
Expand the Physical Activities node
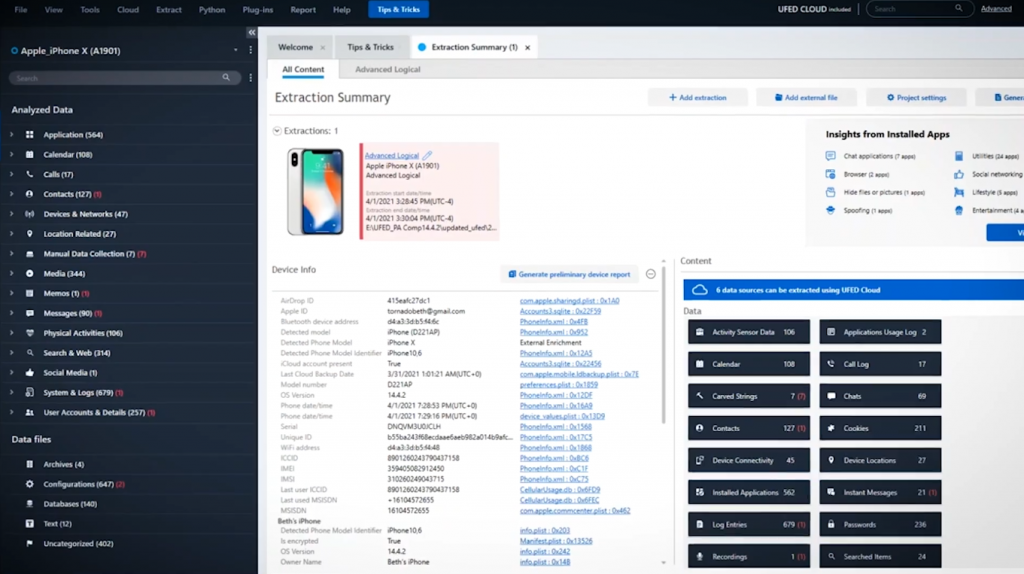coord(11,333)
